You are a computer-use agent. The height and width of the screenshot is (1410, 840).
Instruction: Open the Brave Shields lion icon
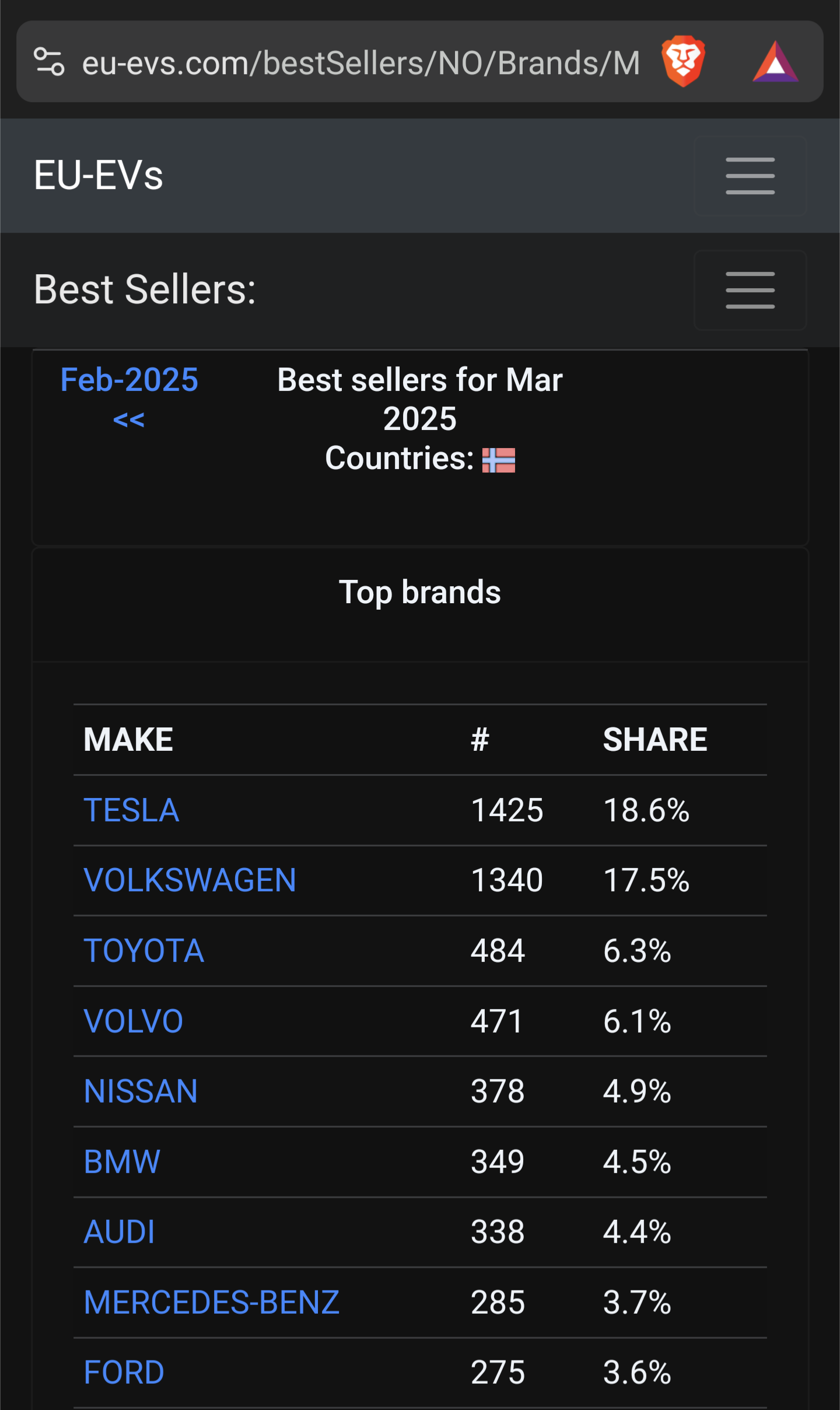pos(683,61)
